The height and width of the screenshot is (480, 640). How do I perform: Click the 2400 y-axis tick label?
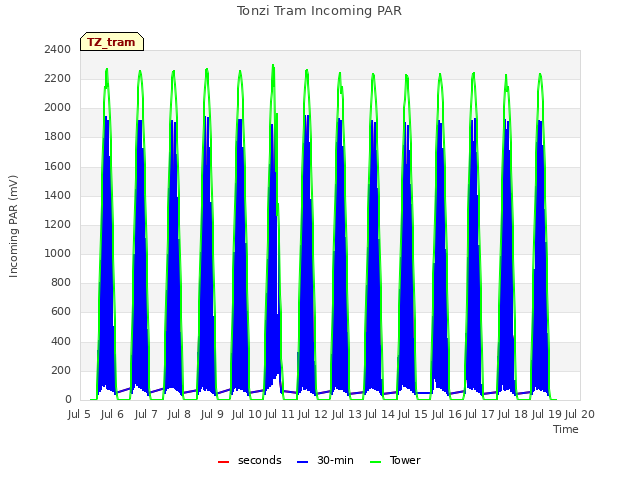coord(58,49)
